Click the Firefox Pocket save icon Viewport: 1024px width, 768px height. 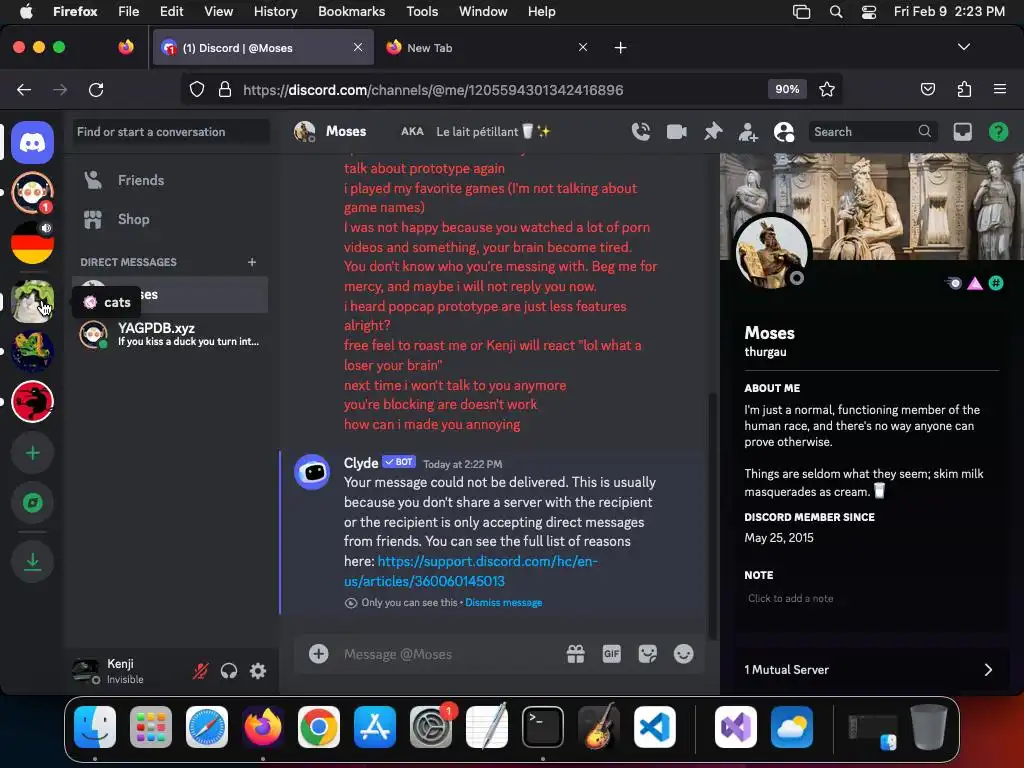pyautogui.click(x=927, y=89)
